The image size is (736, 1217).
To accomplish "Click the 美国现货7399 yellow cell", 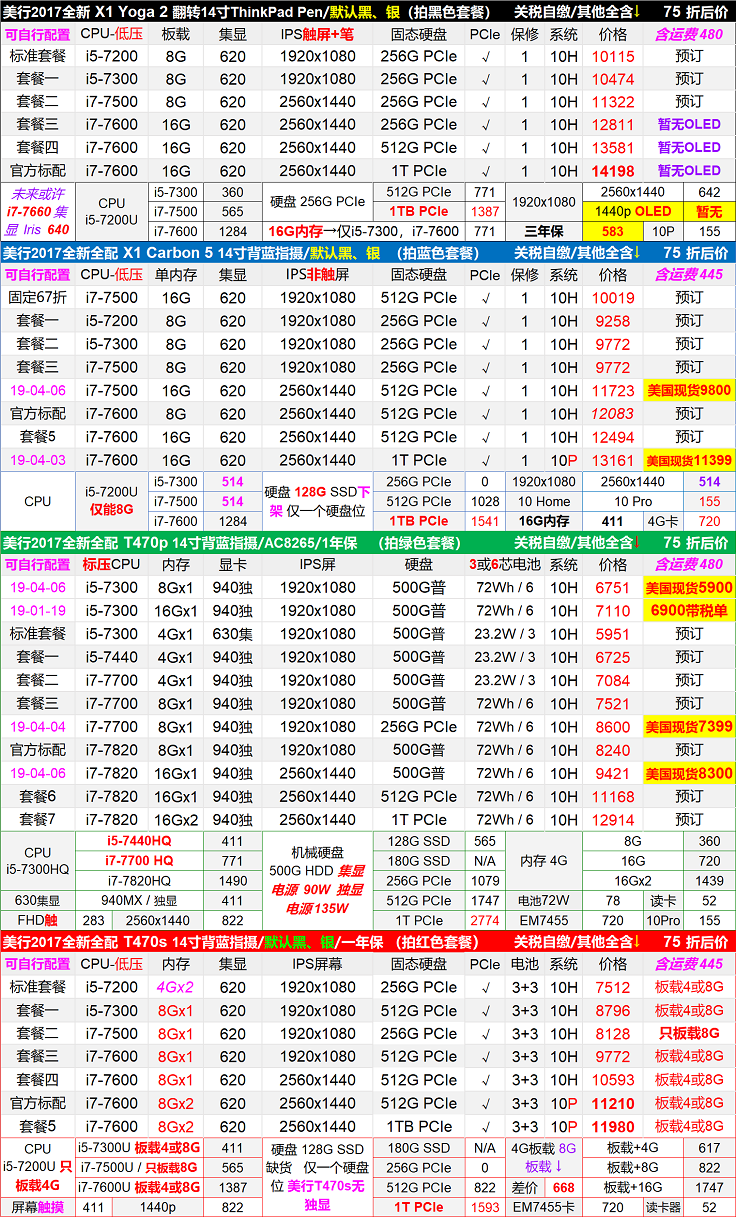I will tap(689, 728).
